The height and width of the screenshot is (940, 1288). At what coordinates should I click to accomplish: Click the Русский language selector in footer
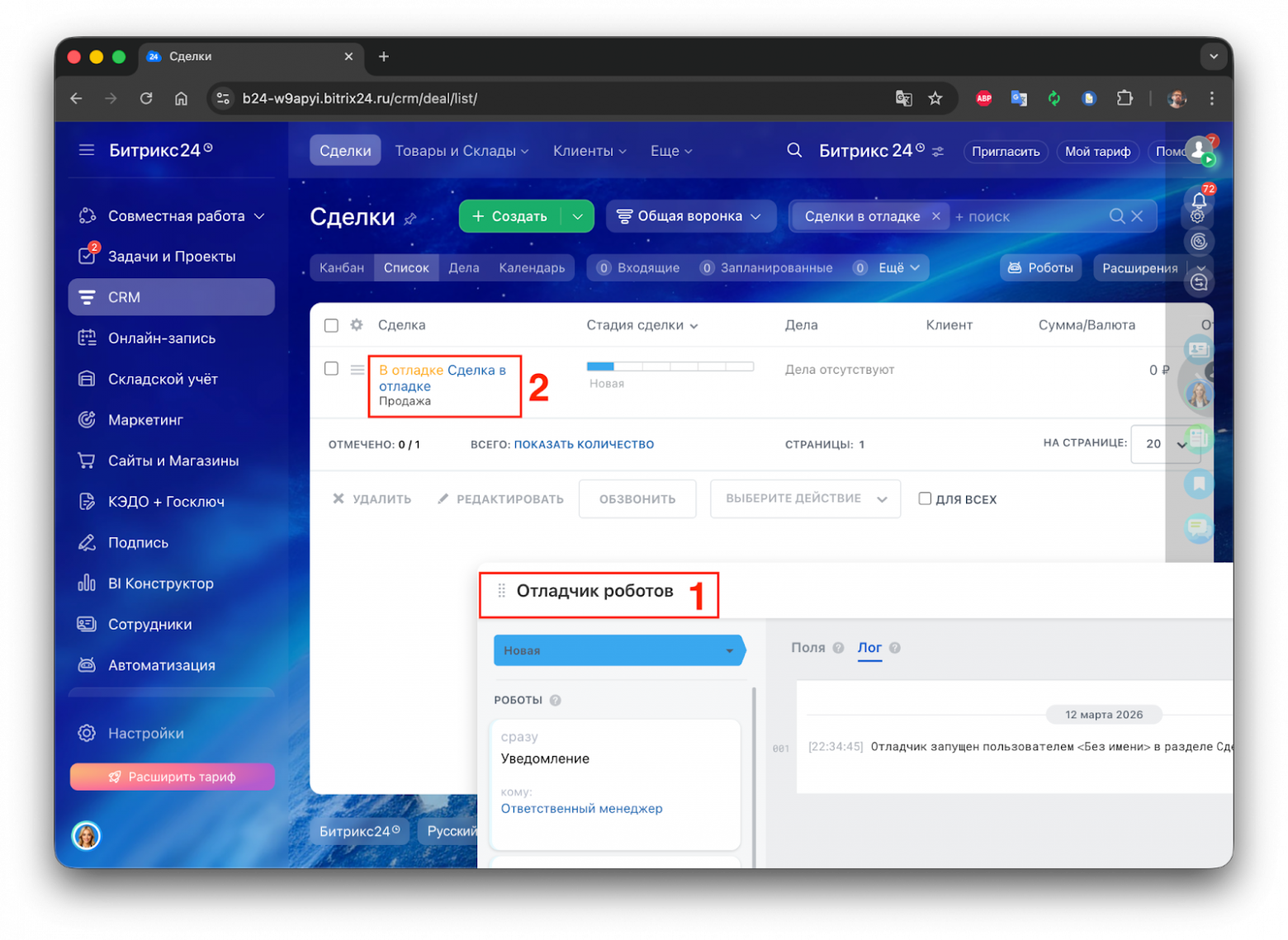click(451, 831)
